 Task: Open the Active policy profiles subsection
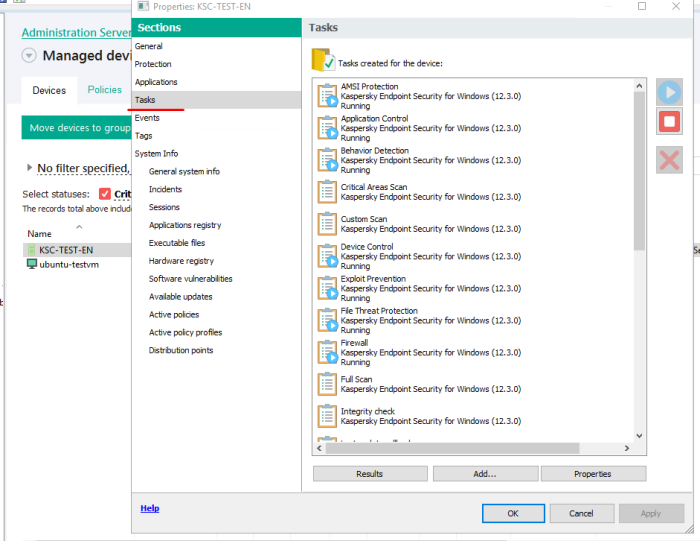(185, 332)
